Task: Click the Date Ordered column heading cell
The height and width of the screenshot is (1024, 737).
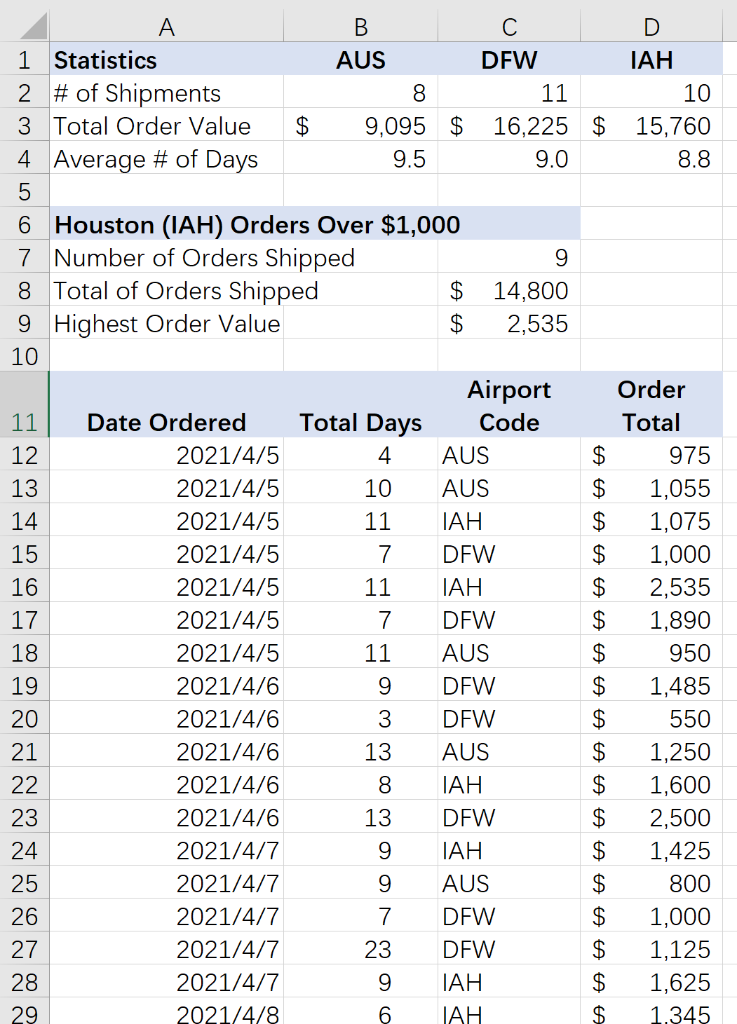Action: point(166,404)
